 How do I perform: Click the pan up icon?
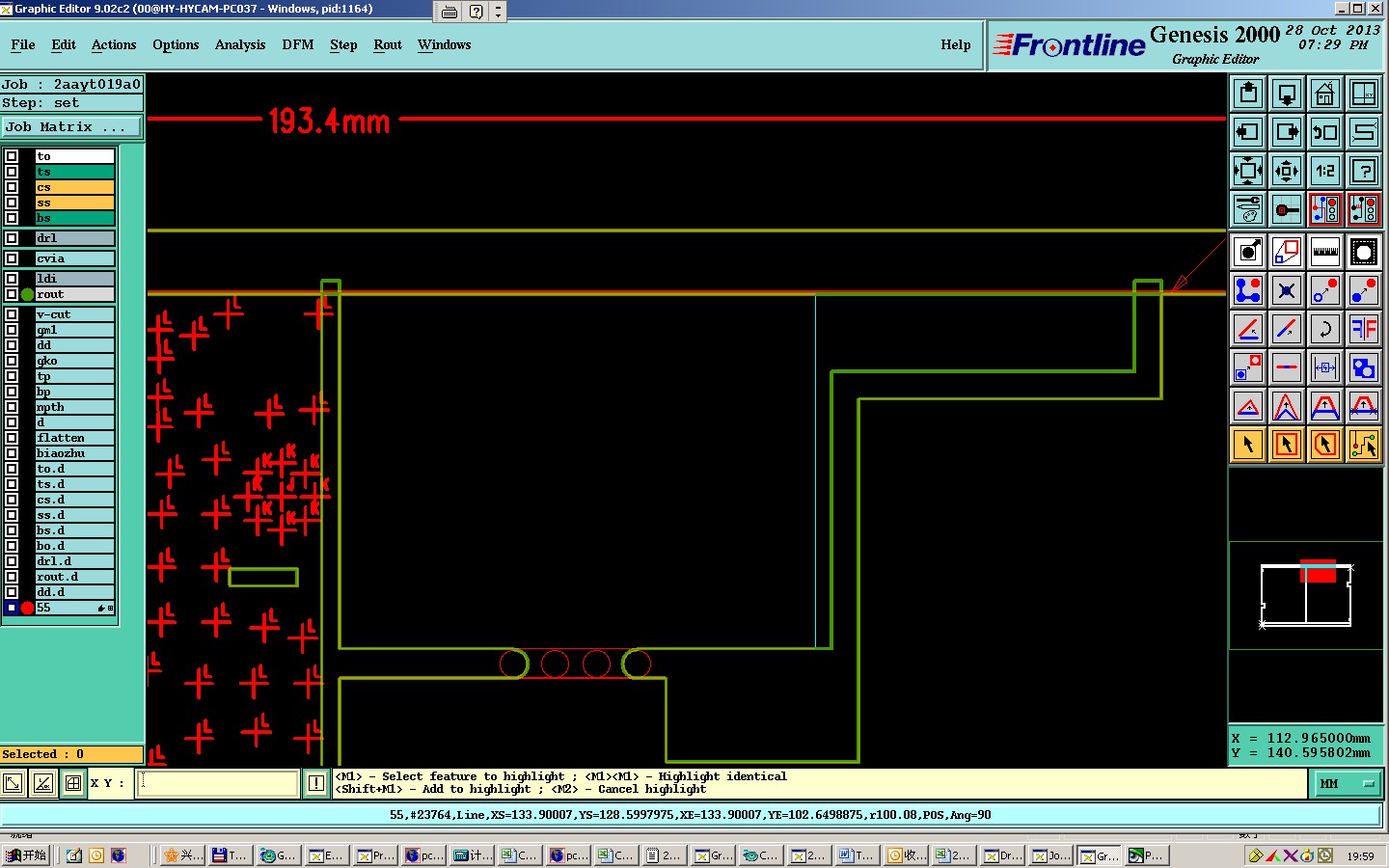tap(1248, 94)
